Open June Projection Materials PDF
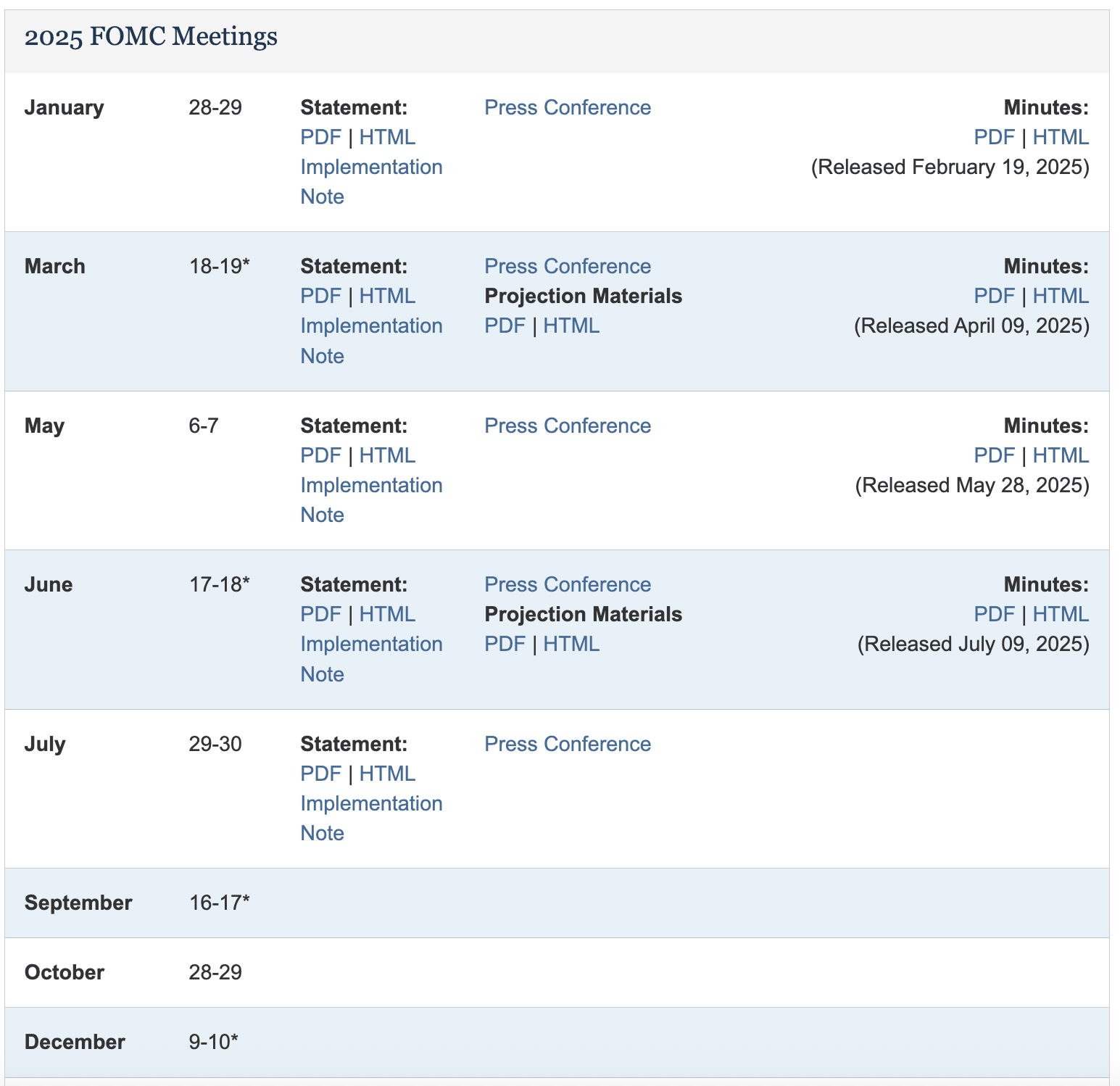 [505, 644]
